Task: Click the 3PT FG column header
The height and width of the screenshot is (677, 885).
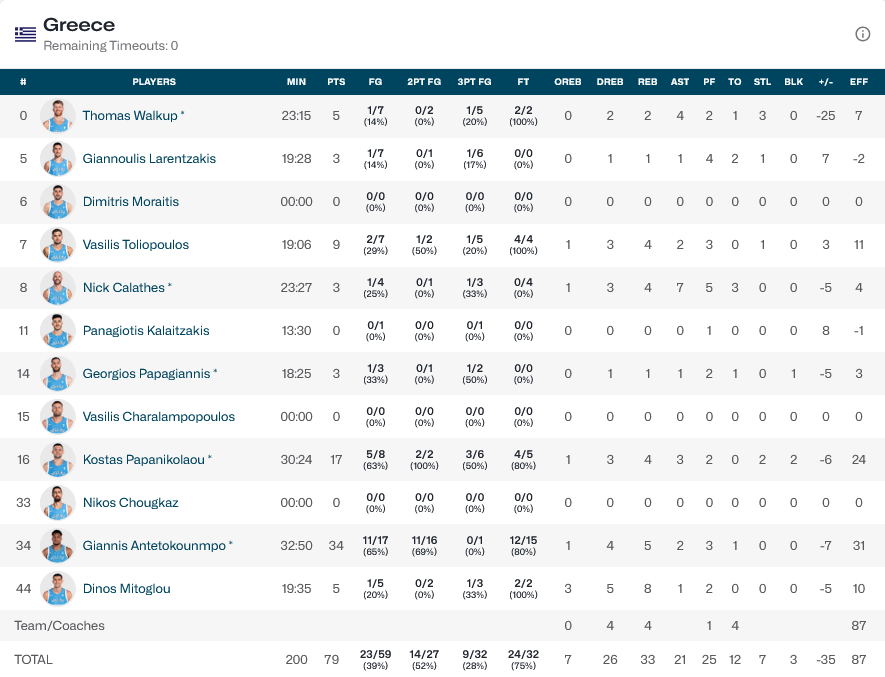Action: tap(473, 82)
